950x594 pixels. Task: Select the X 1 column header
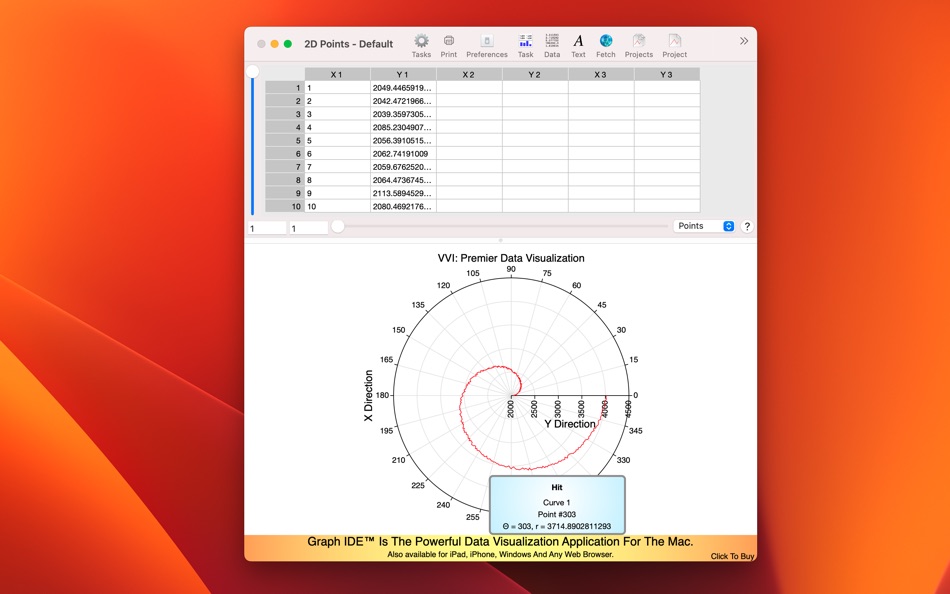[x=337, y=75]
